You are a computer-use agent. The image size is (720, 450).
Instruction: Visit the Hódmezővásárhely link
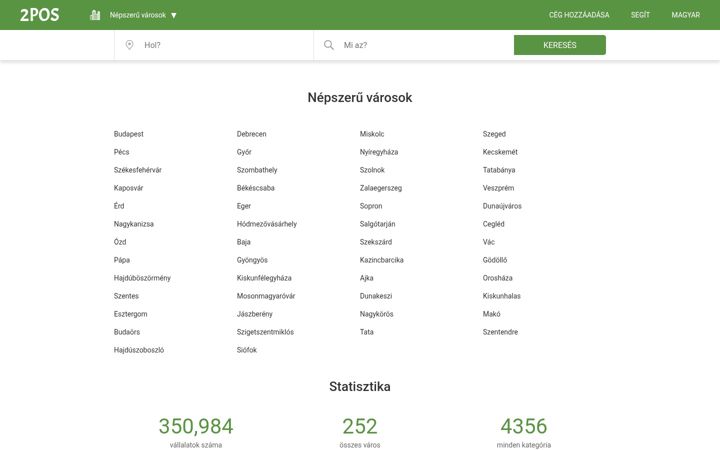pyautogui.click(x=267, y=224)
